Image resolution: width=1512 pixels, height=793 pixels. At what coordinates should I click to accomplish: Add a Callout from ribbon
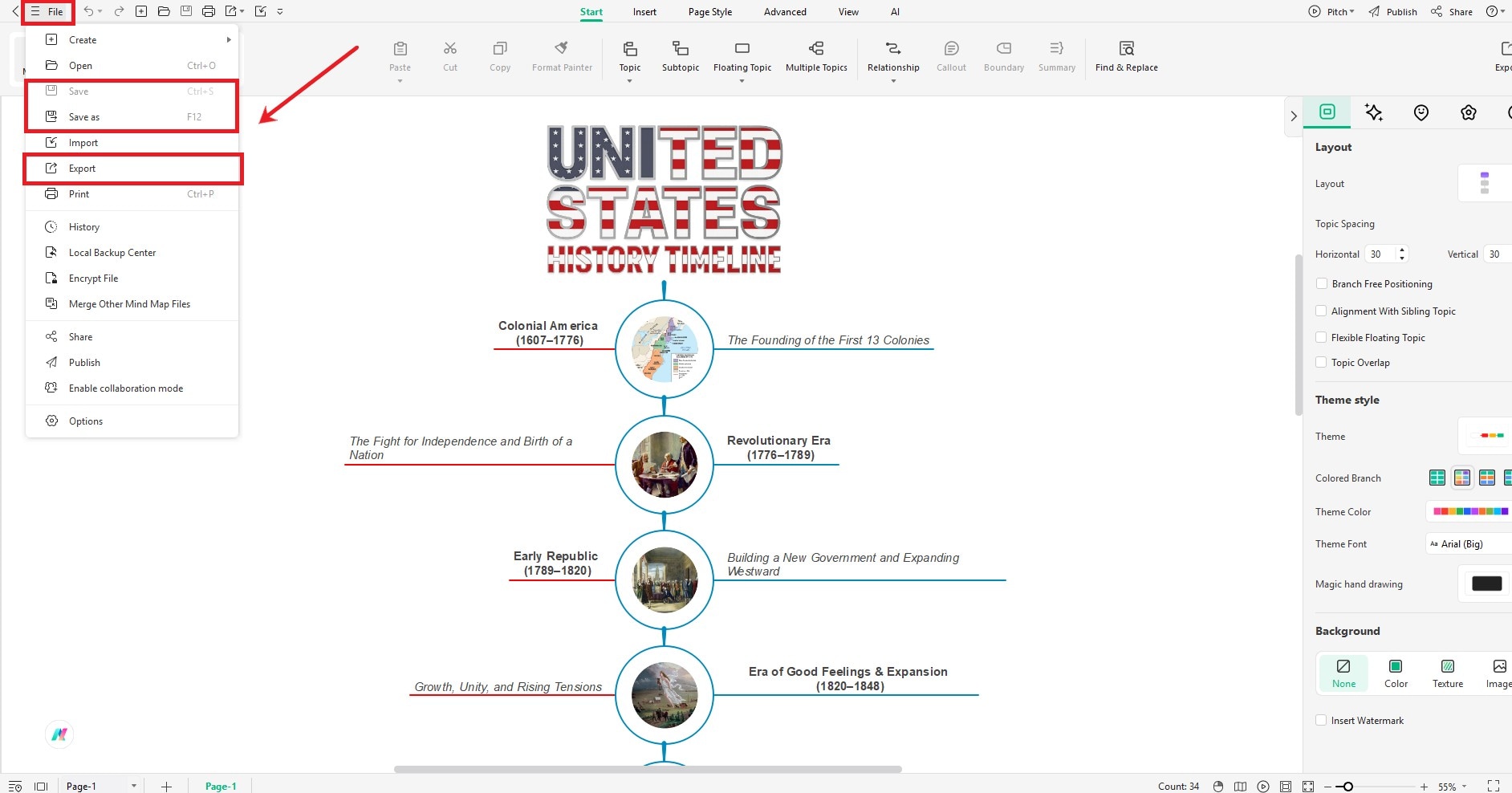[951, 56]
